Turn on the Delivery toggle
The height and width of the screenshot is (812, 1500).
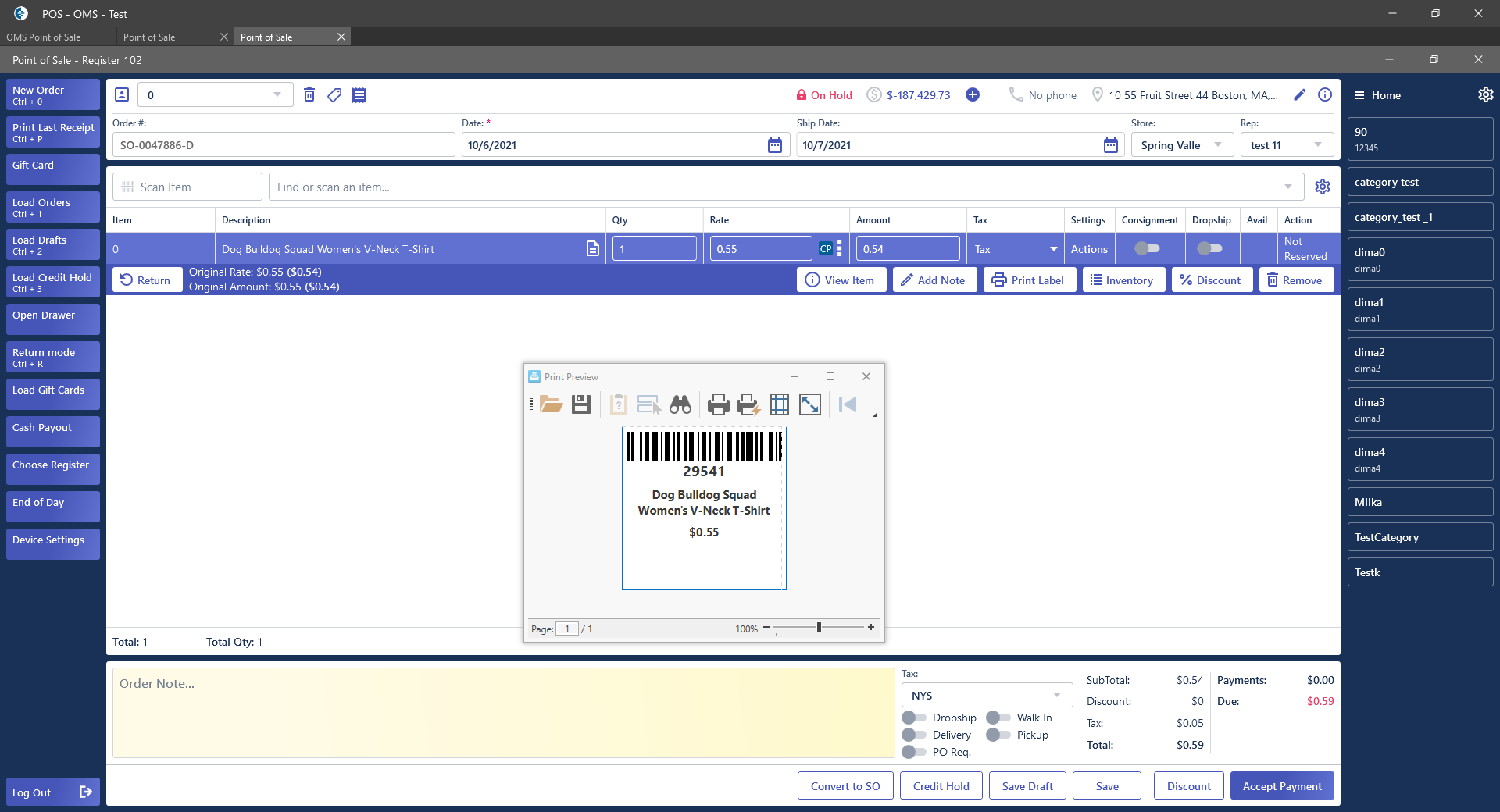pyautogui.click(x=914, y=735)
